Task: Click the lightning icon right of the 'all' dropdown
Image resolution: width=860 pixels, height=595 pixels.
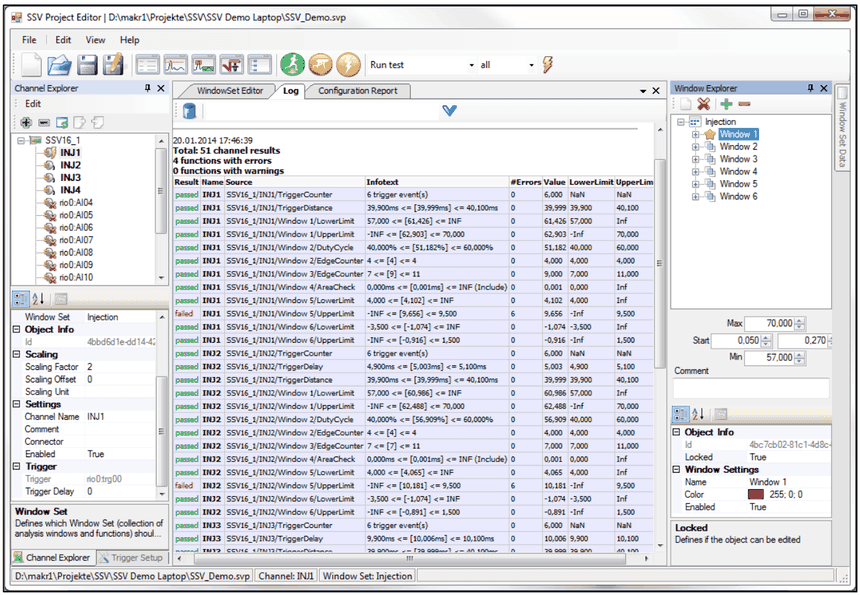Action: tap(547, 64)
